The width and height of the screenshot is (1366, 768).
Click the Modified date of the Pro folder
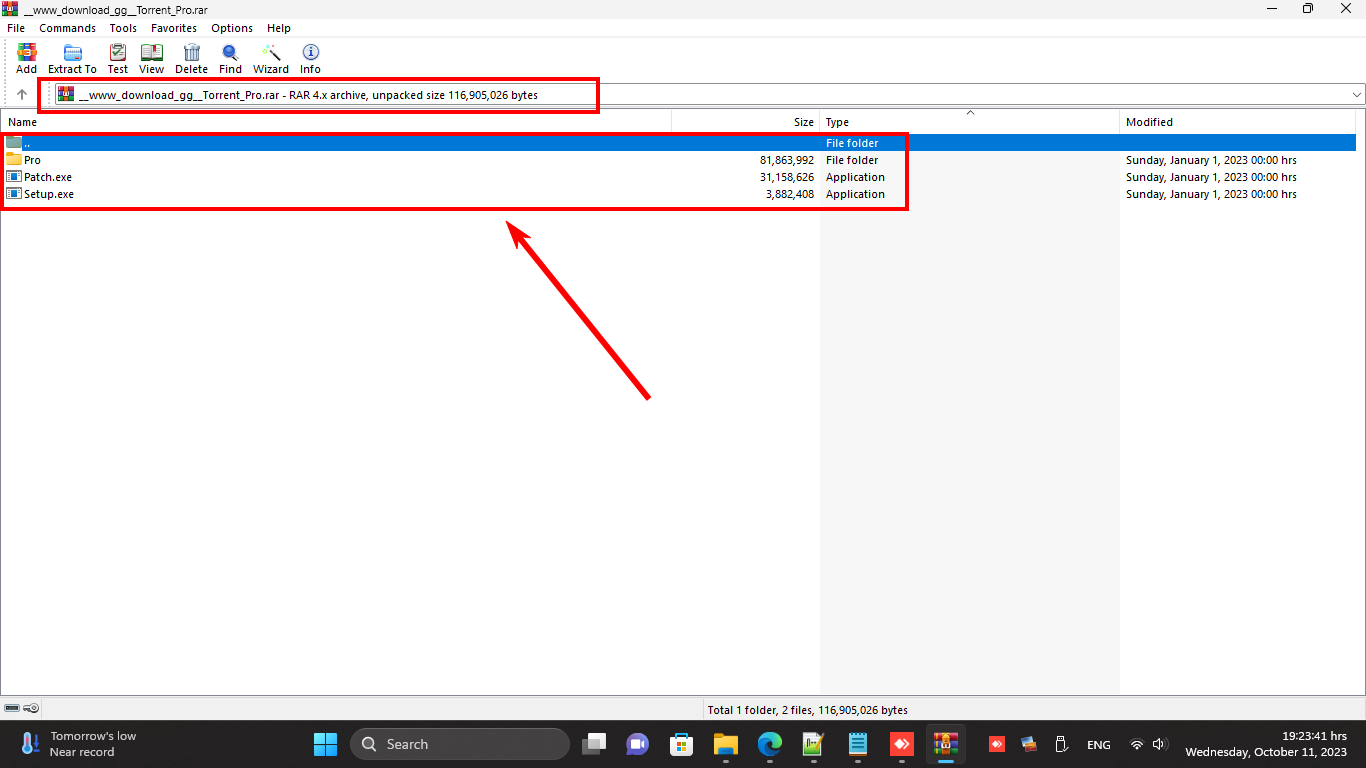tap(1211, 160)
